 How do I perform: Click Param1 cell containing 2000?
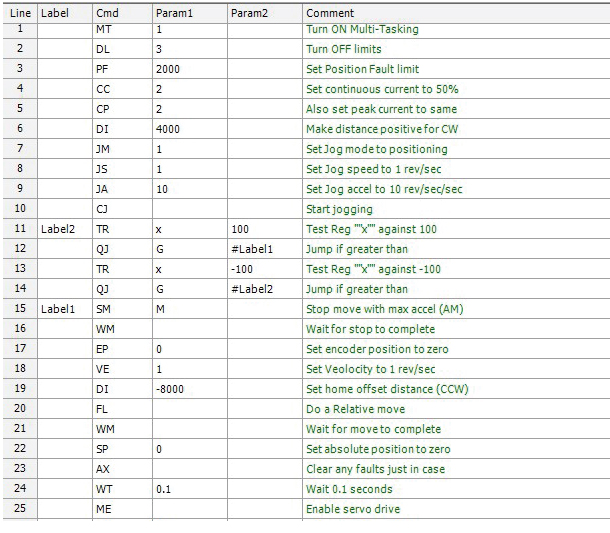click(x=190, y=69)
